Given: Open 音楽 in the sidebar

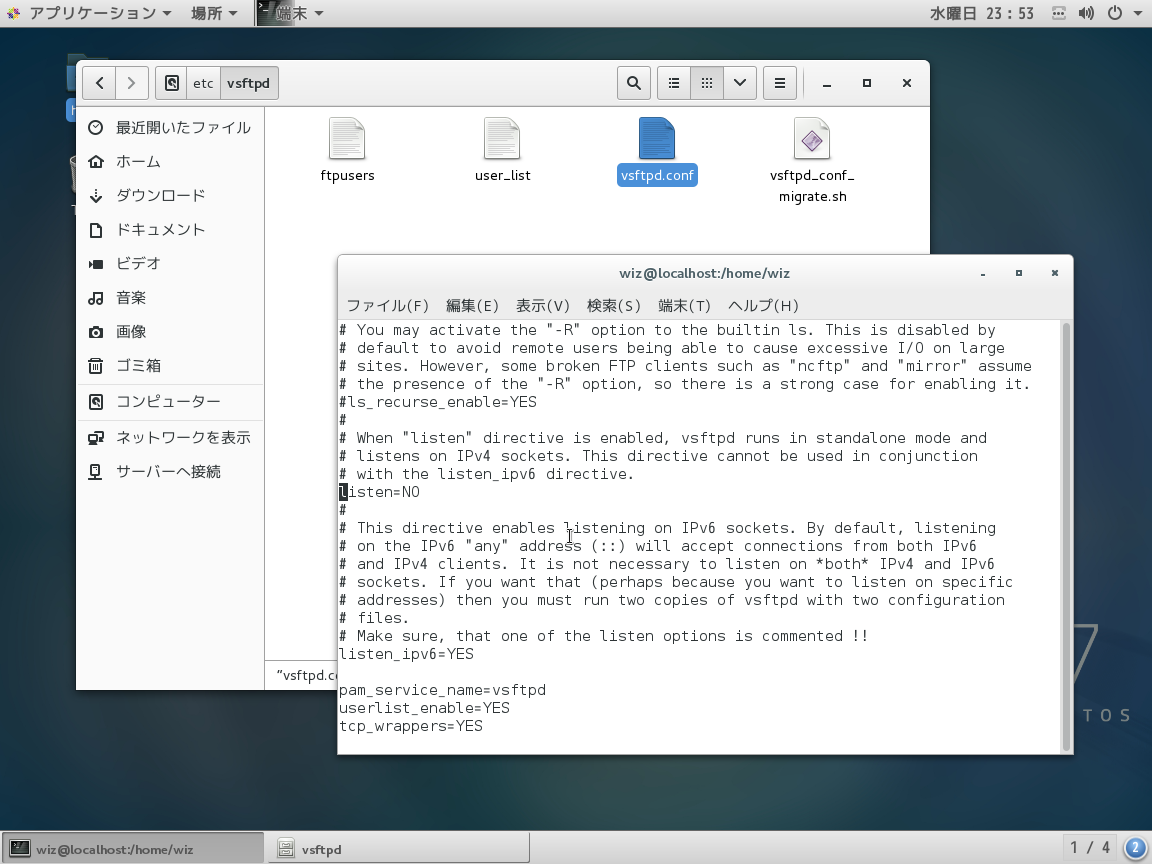Looking at the screenshot, I should tap(169, 298).
